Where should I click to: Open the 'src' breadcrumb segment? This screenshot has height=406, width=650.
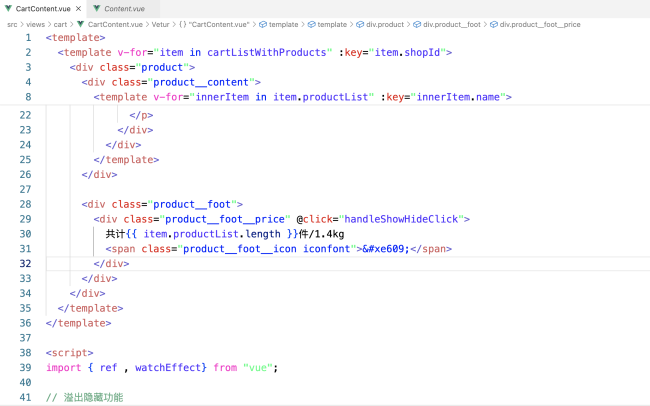click(12, 24)
